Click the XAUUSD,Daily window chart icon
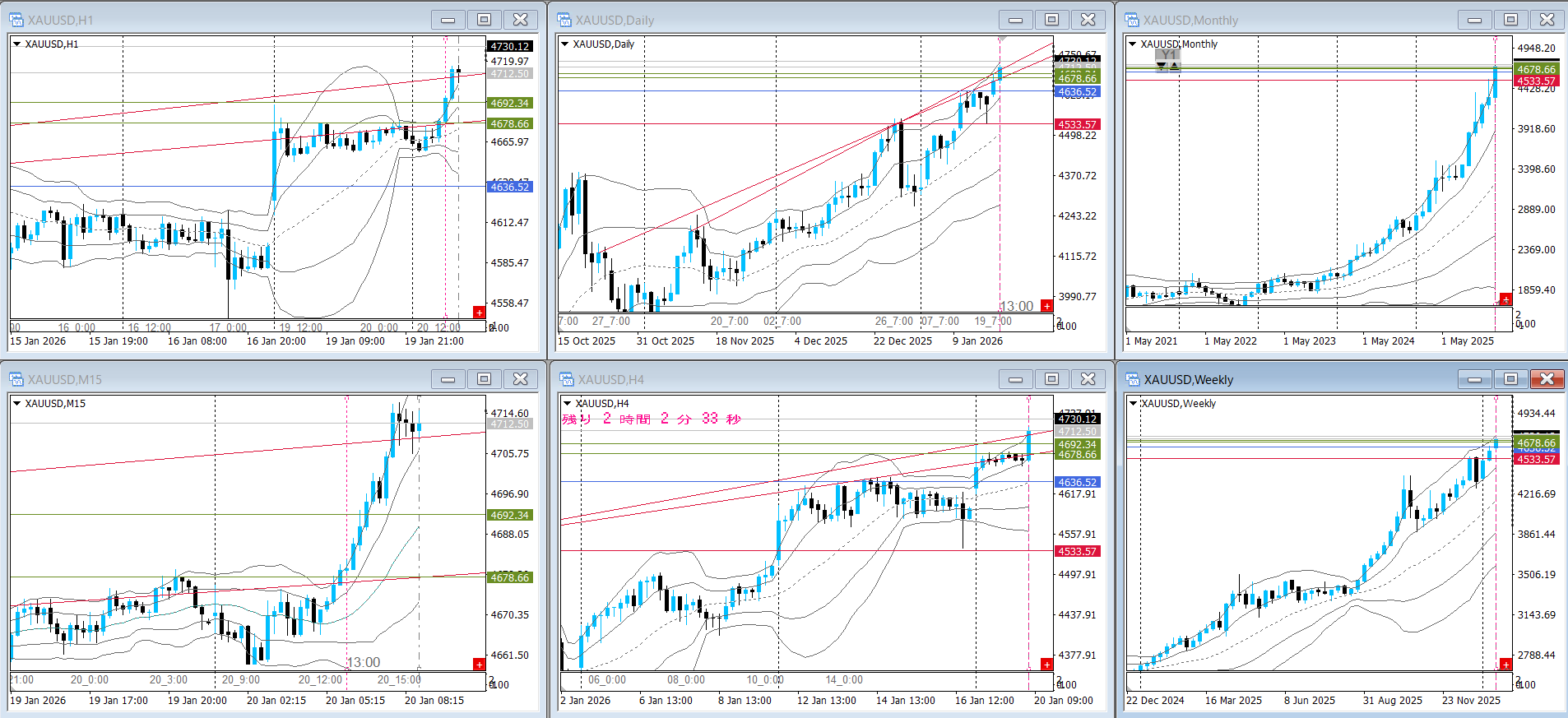This screenshot has width=1568, height=718. (564, 20)
